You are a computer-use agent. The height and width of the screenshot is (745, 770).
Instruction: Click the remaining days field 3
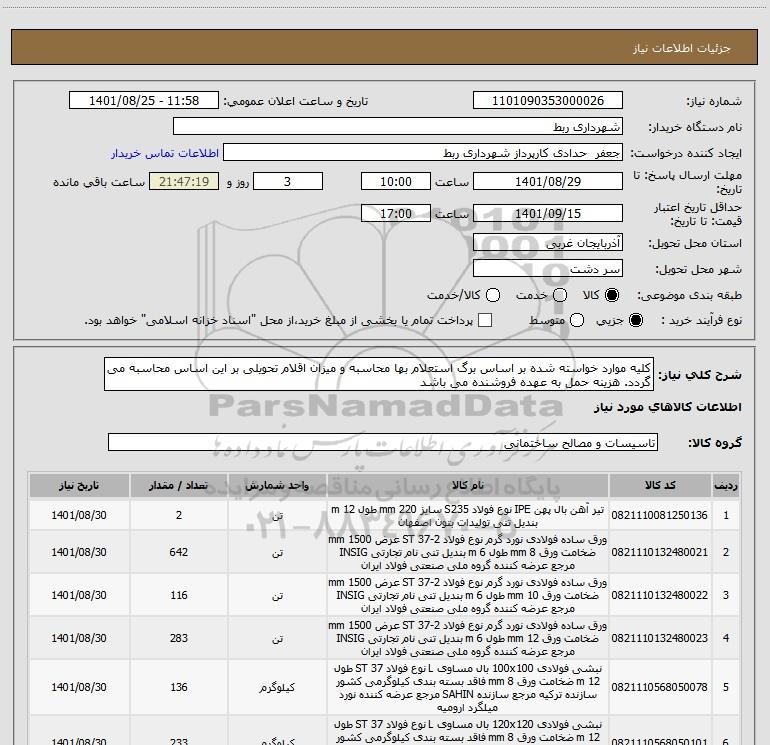(288, 181)
